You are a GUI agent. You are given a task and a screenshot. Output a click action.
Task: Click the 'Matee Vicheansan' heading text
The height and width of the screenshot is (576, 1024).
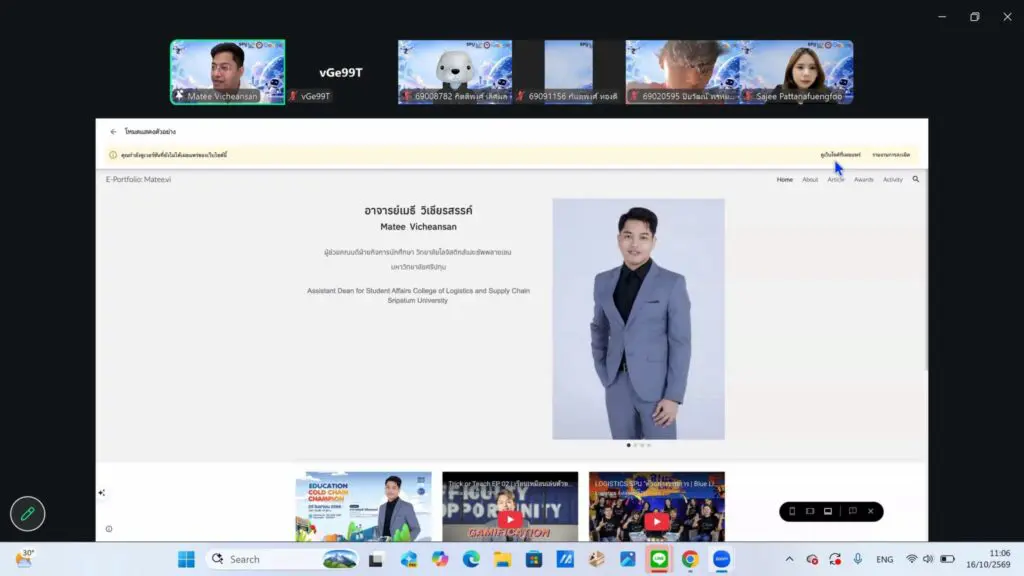[x=419, y=227]
